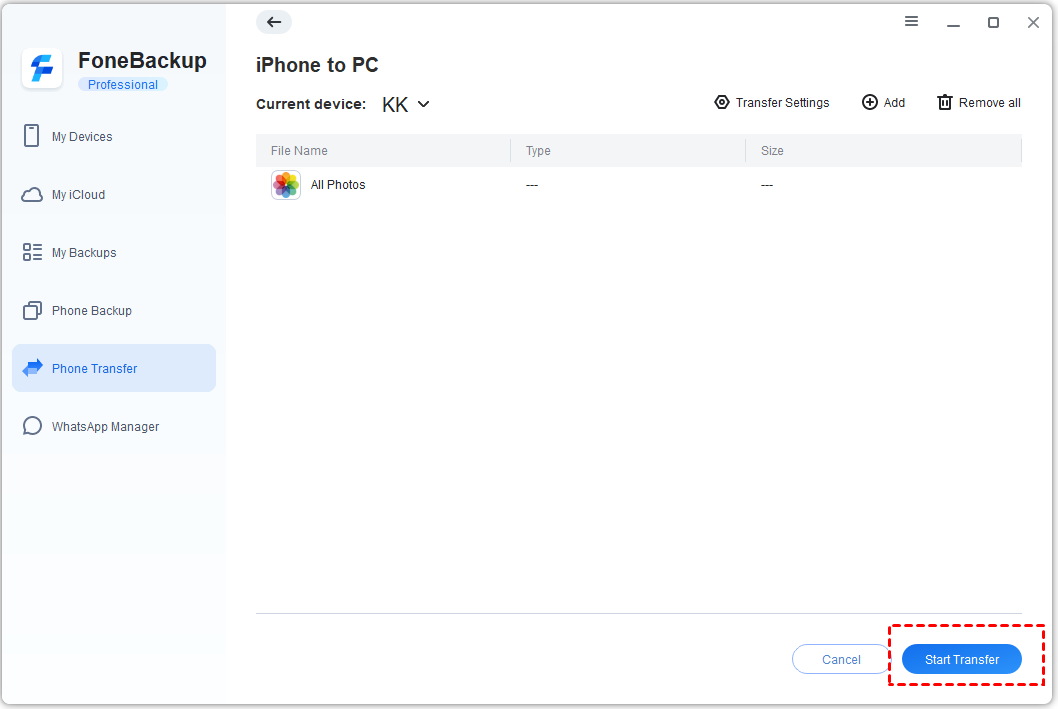
Task: Click the back arrow button
Action: [274, 22]
